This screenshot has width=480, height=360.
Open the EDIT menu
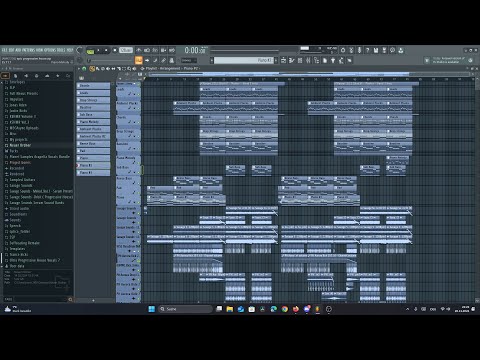coord(11,50)
